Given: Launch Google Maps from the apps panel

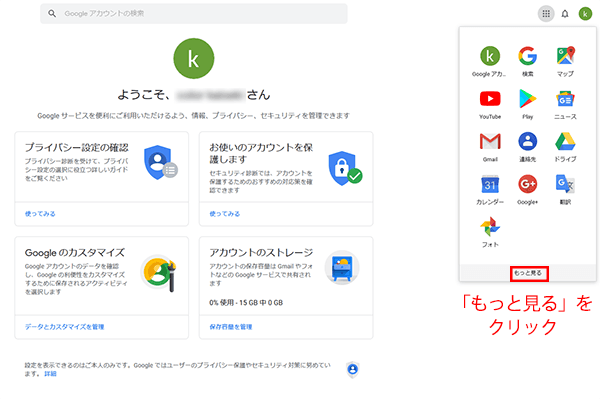Looking at the screenshot, I should [x=566, y=61].
